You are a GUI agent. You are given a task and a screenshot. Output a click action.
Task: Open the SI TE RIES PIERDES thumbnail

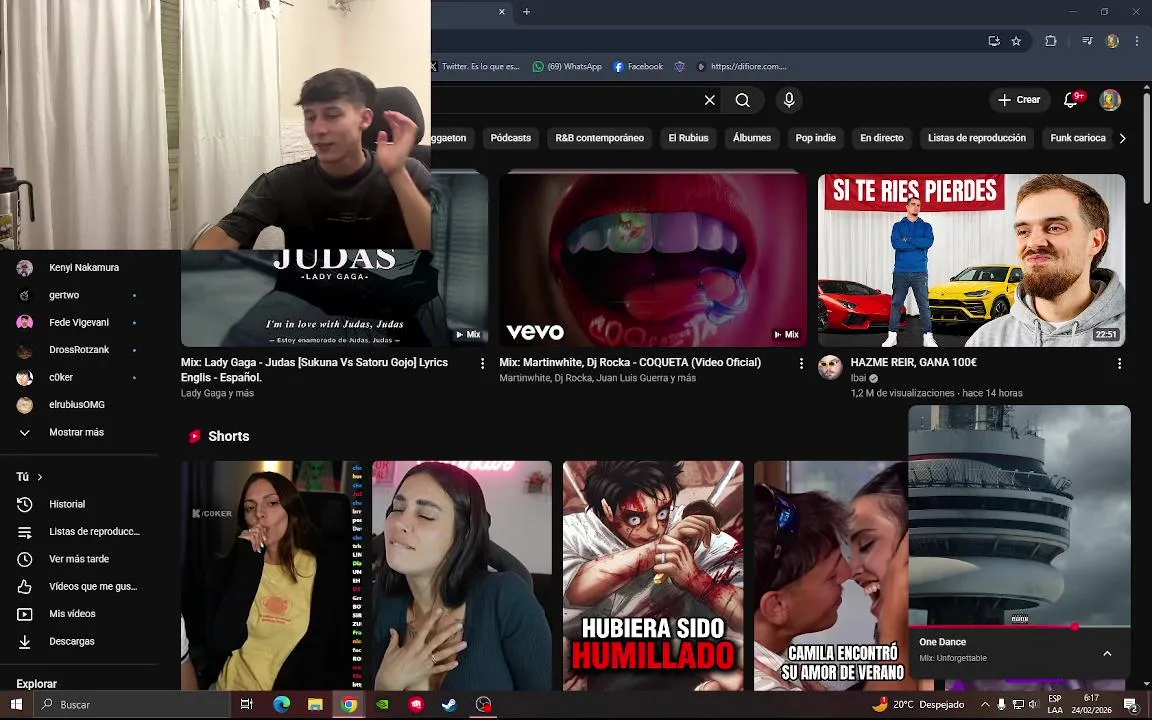click(971, 260)
